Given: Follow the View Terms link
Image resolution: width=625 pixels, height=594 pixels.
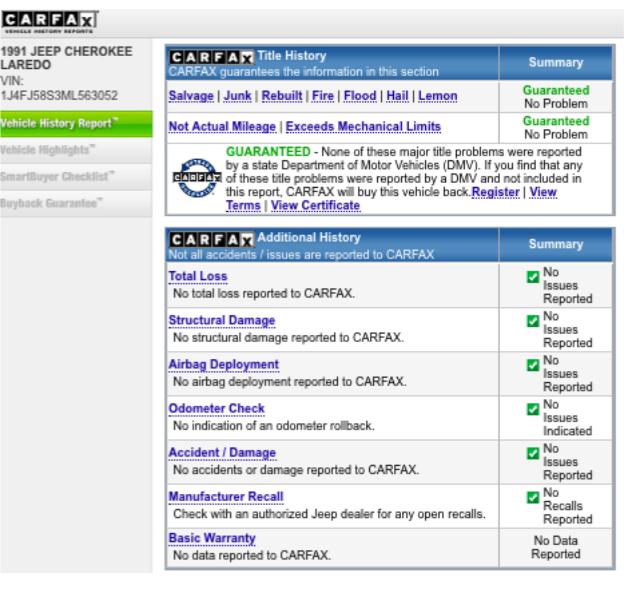Looking at the screenshot, I should (543, 192).
